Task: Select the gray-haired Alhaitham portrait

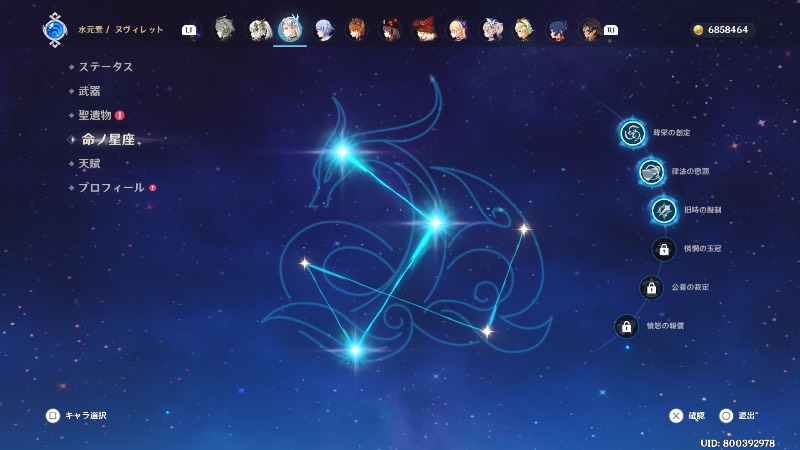Action: click(x=223, y=29)
